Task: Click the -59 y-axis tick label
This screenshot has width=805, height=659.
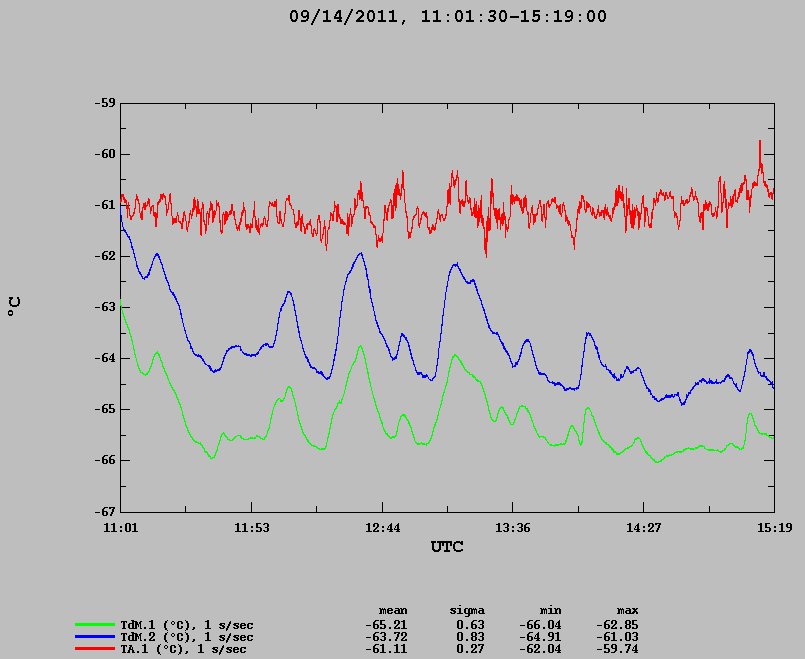Action: click(x=105, y=103)
